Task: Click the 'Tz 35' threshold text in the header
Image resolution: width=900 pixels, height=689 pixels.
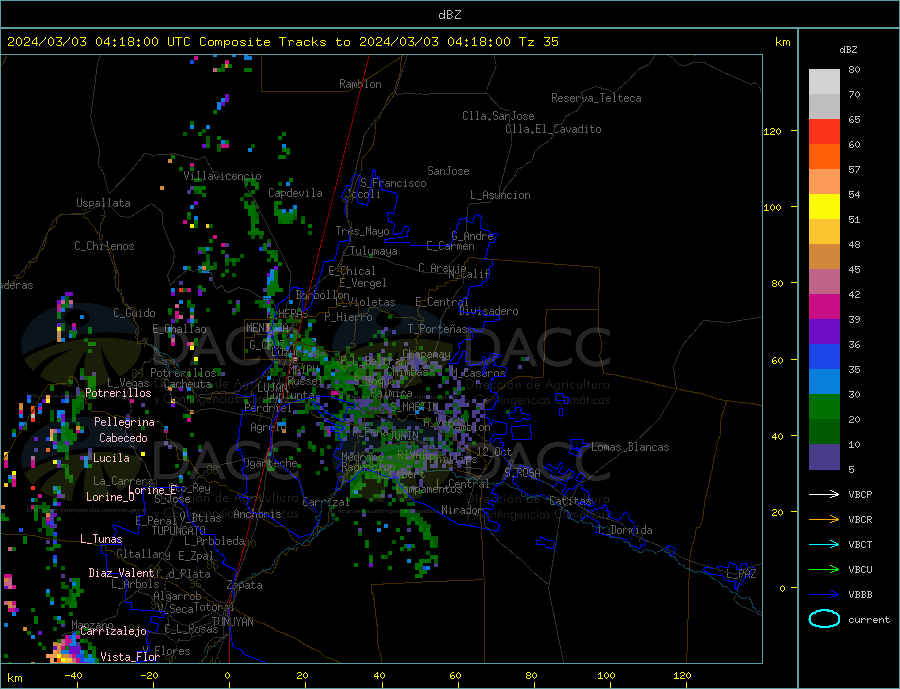Action: pos(538,41)
